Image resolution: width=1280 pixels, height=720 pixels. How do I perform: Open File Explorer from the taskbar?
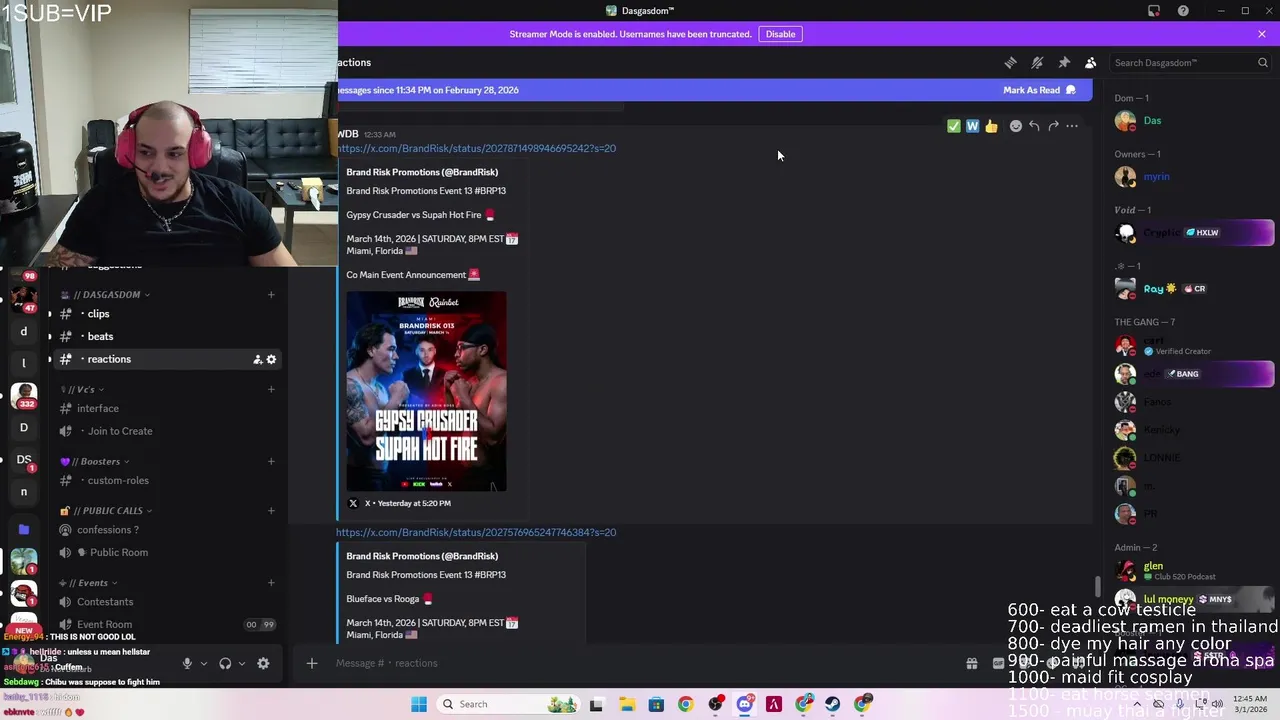627,704
